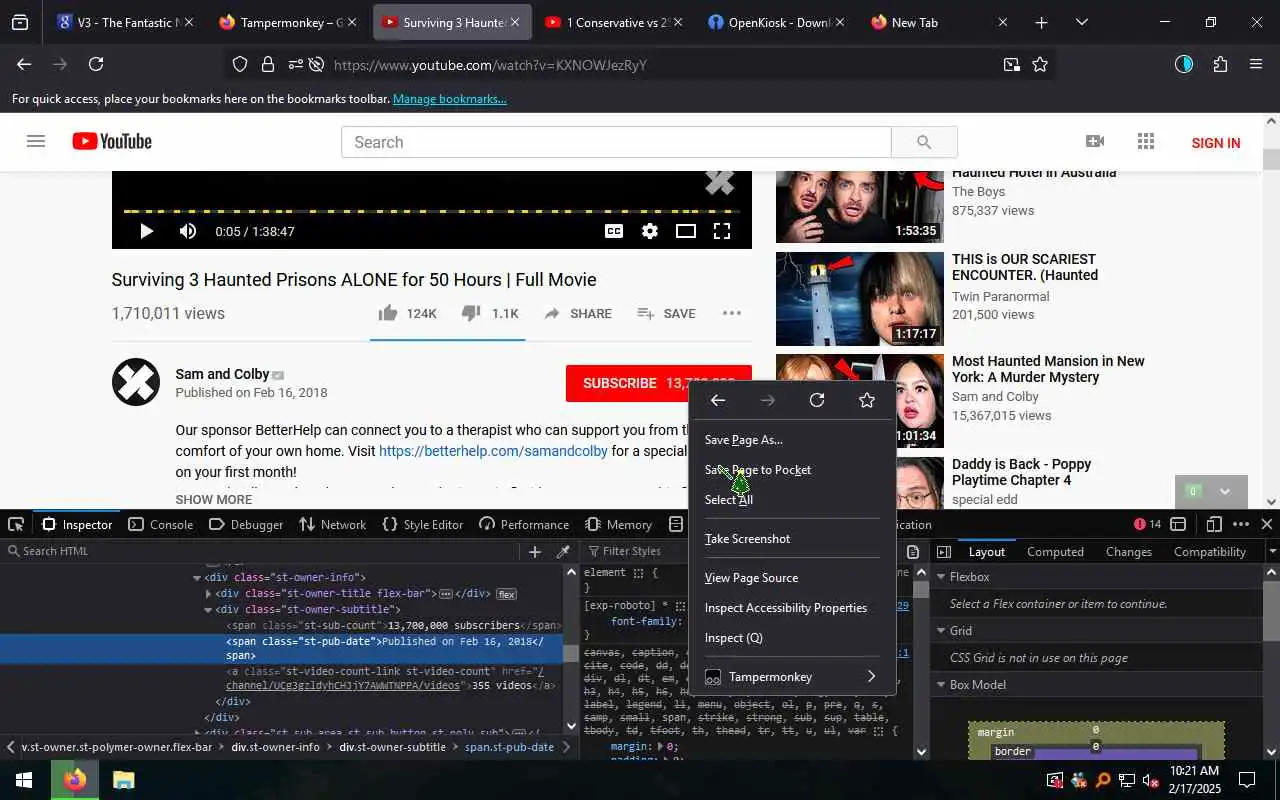This screenshot has height=800, width=1280.
Task: Open the Firefox View tab list icon
Action: tap(20, 22)
